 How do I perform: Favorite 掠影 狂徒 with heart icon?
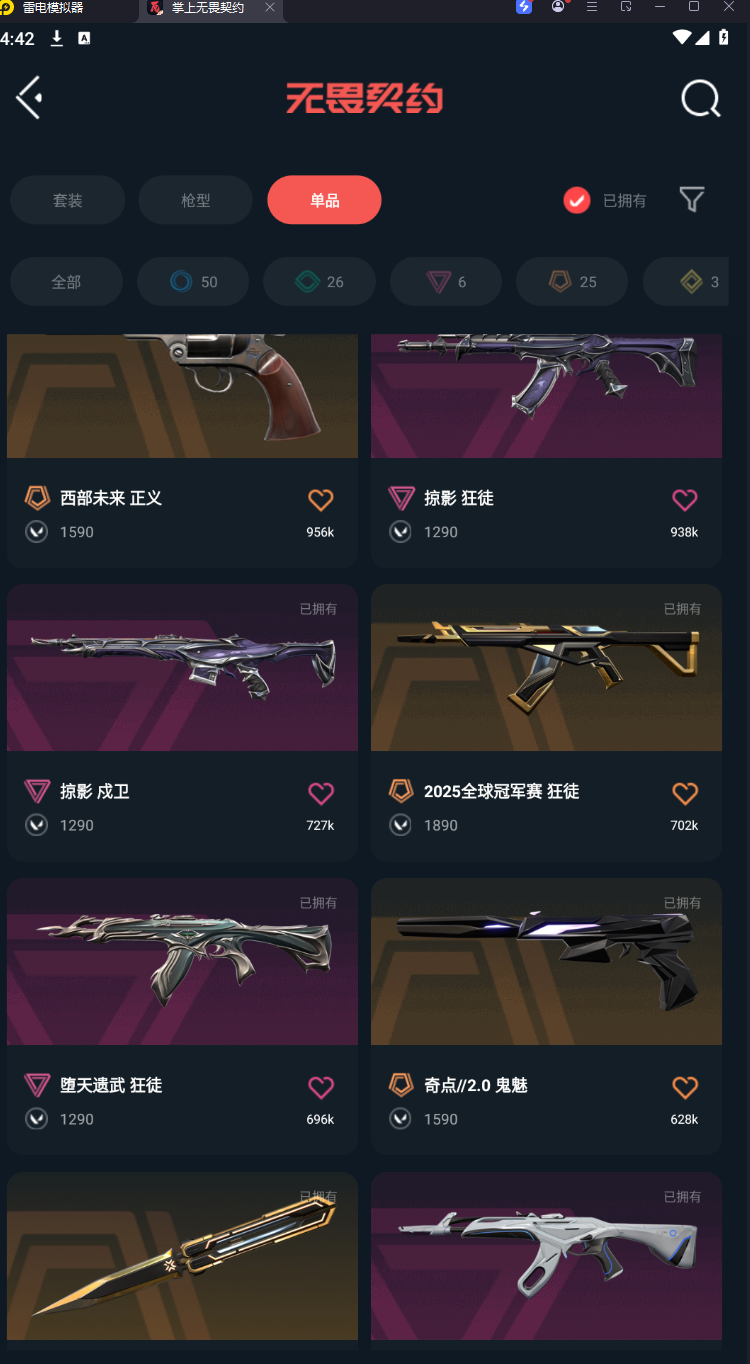tap(684, 499)
